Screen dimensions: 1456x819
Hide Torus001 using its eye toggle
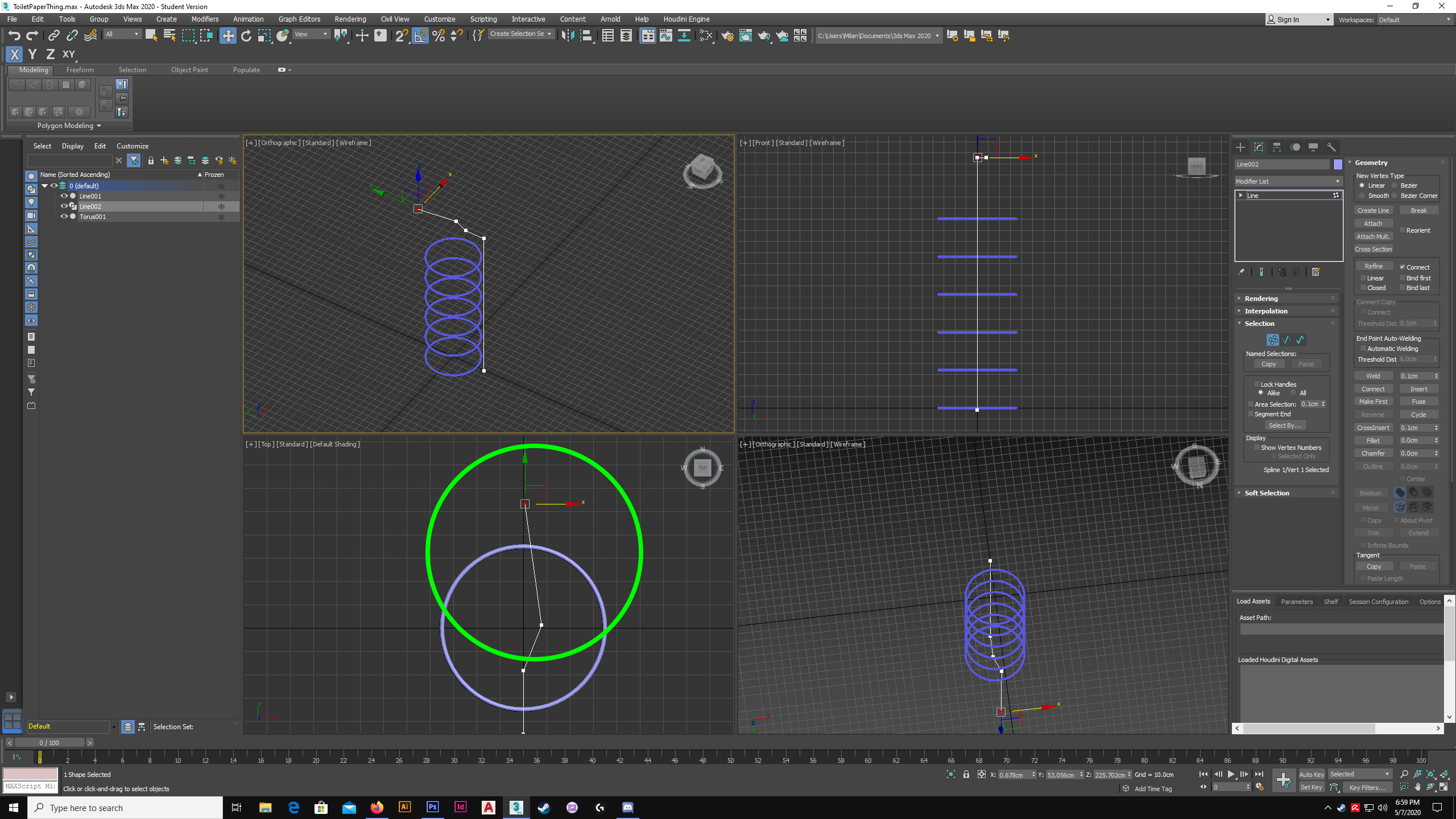pos(64,217)
